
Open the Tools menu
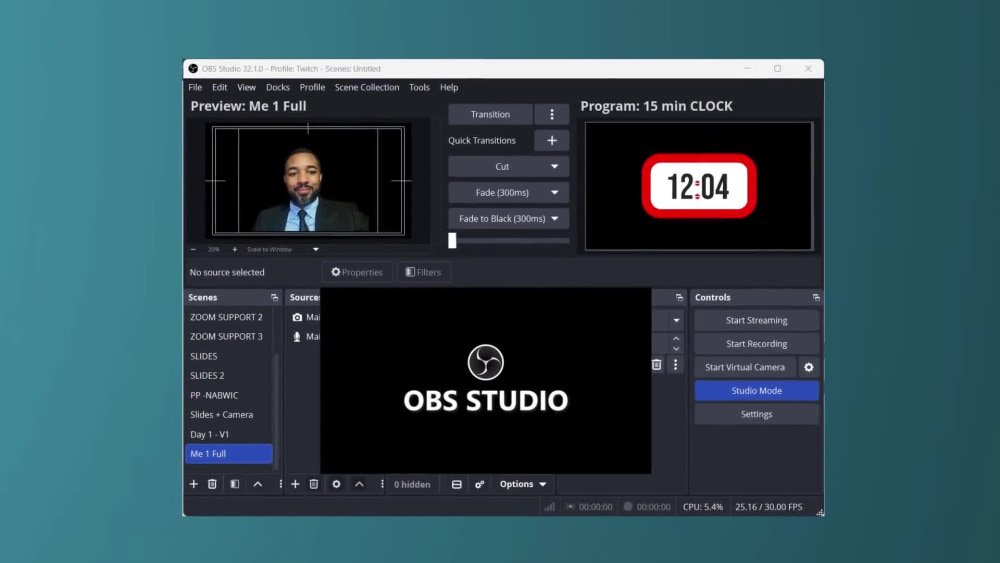[x=419, y=87]
